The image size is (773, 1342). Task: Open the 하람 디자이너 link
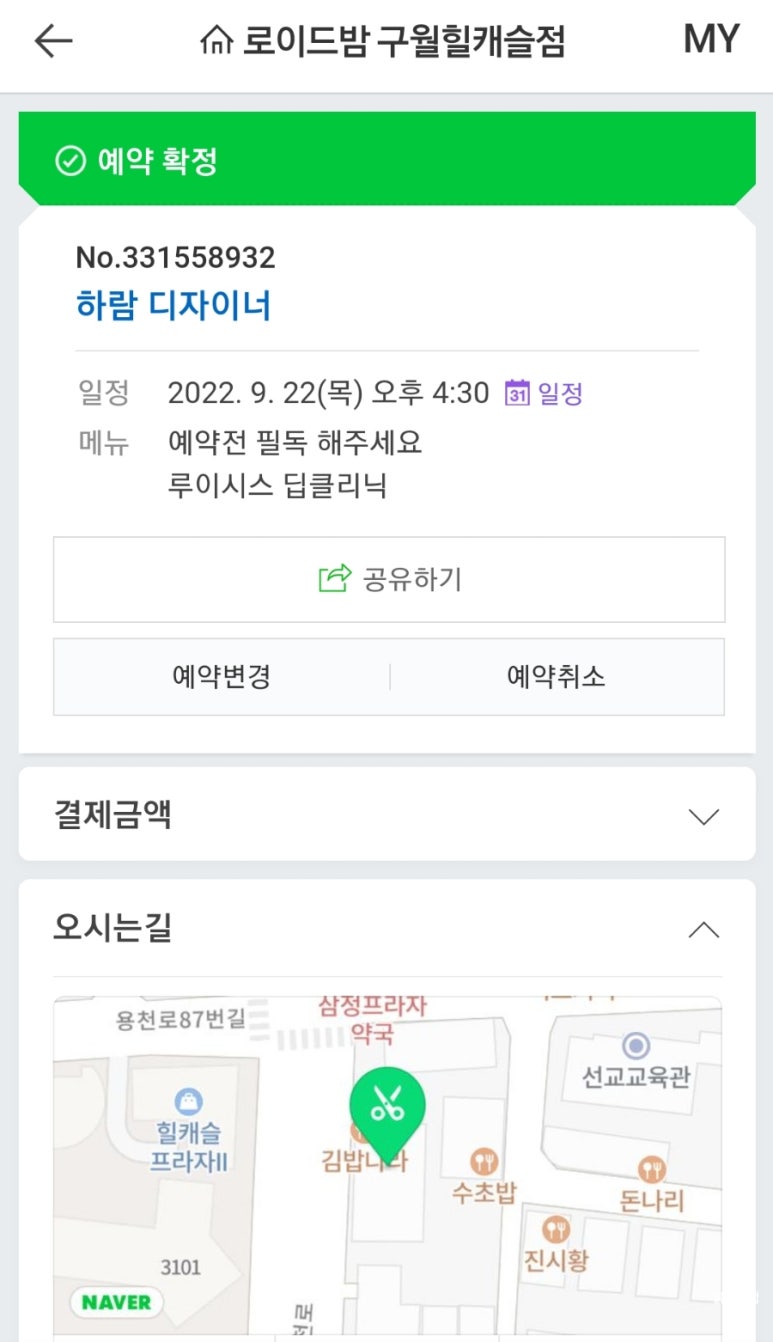pos(174,305)
